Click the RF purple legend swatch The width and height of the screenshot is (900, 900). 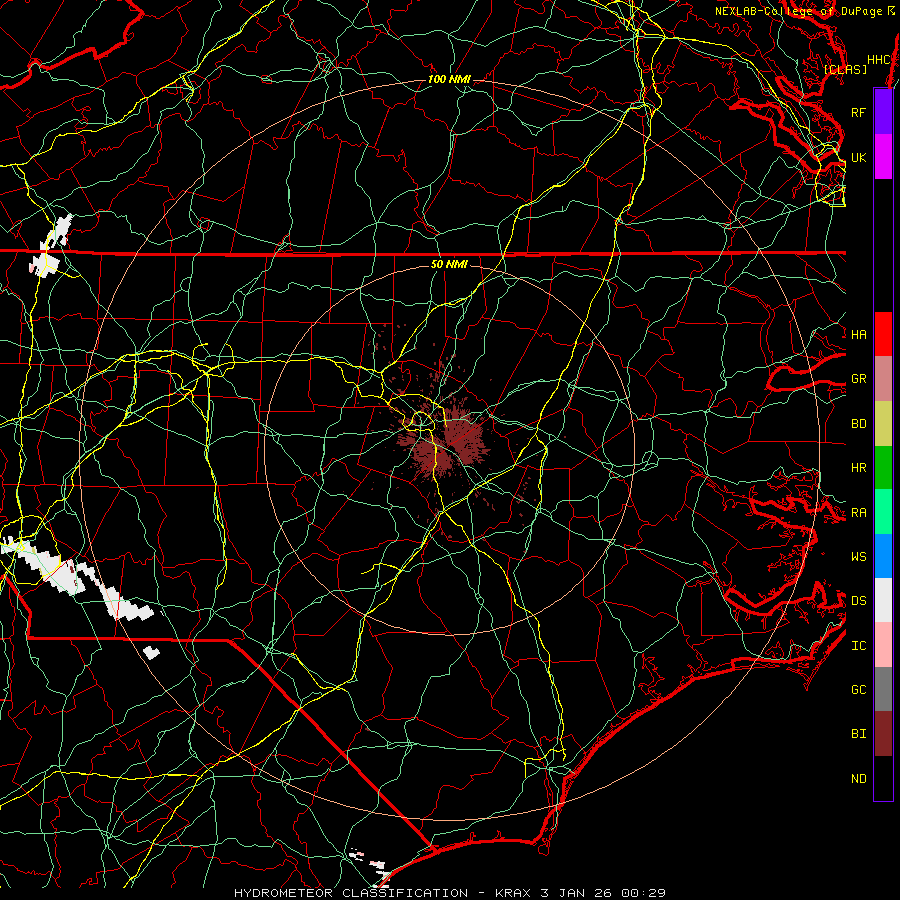click(883, 112)
